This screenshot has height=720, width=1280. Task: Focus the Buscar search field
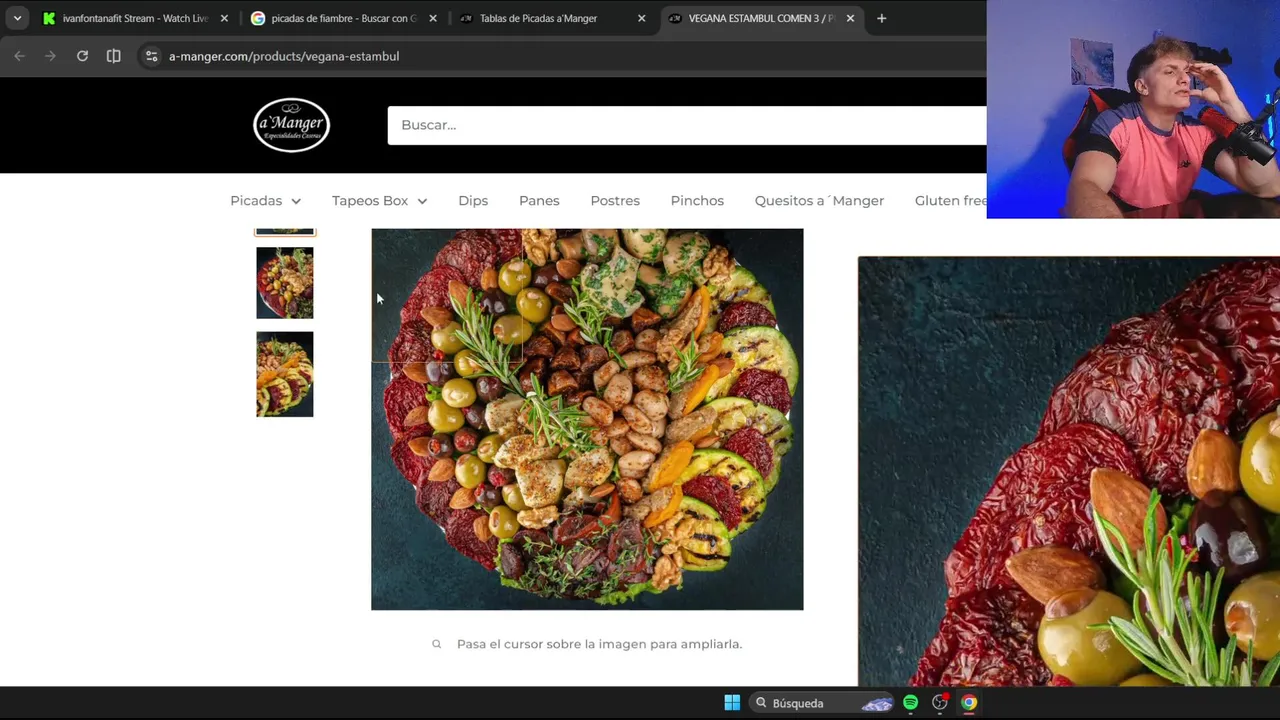tap(687, 125)
